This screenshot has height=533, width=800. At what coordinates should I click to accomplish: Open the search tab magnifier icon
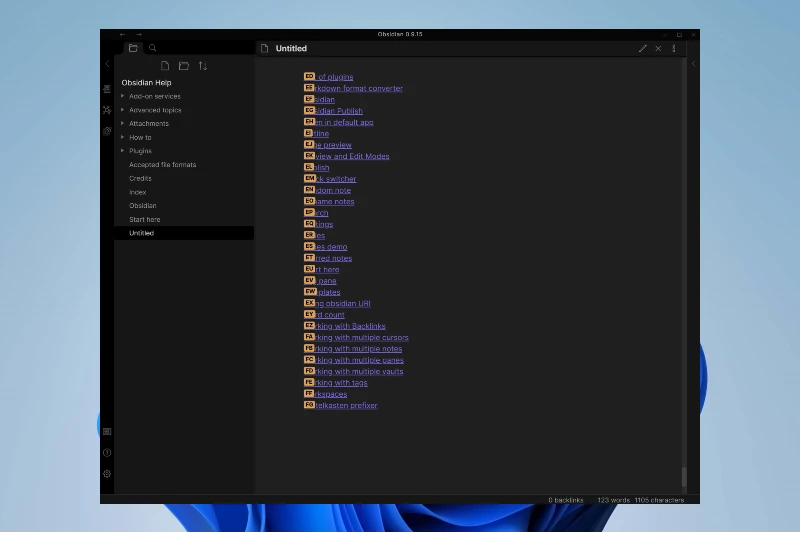[x=153, y=48]
